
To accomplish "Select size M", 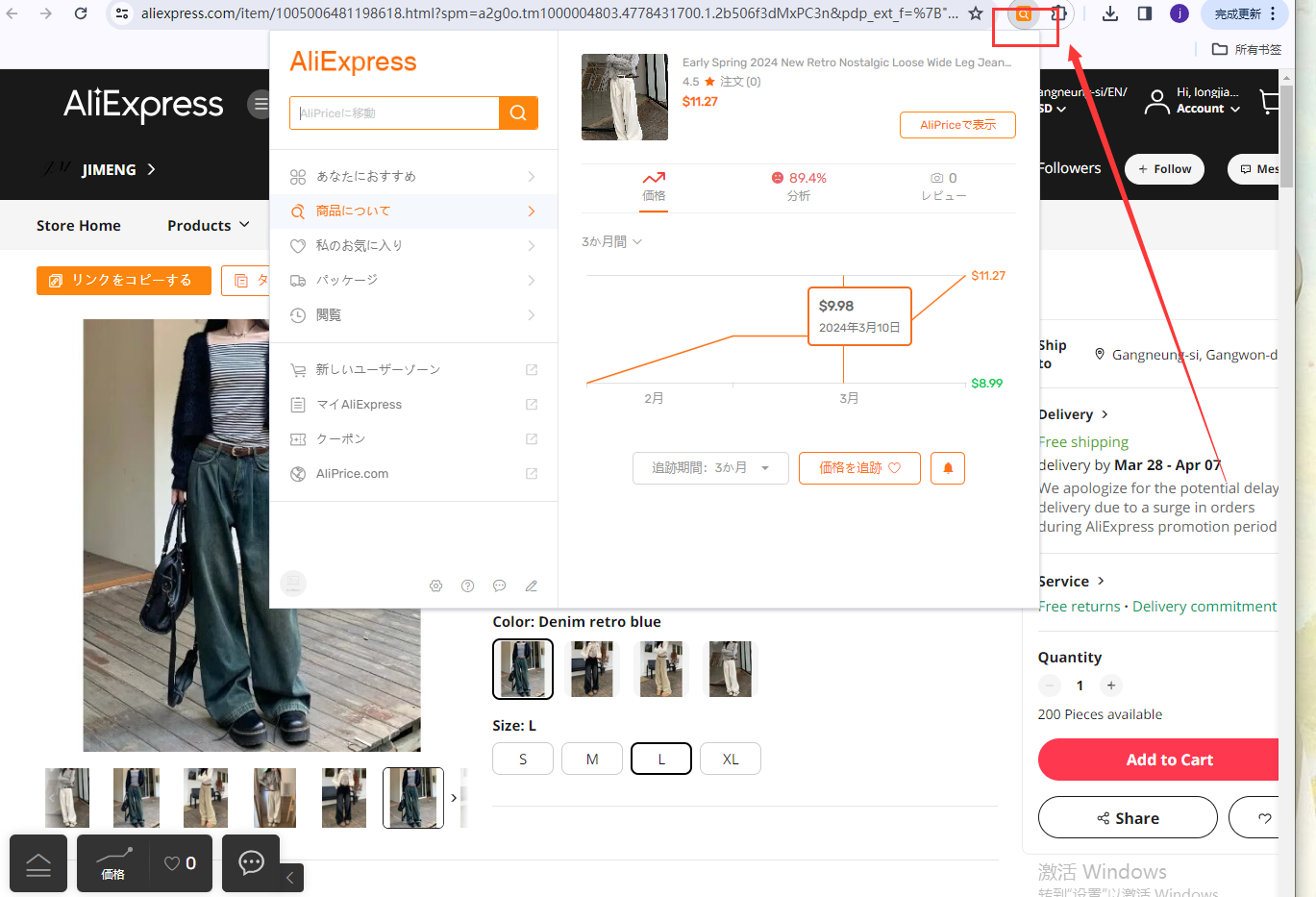I will 592,759.
